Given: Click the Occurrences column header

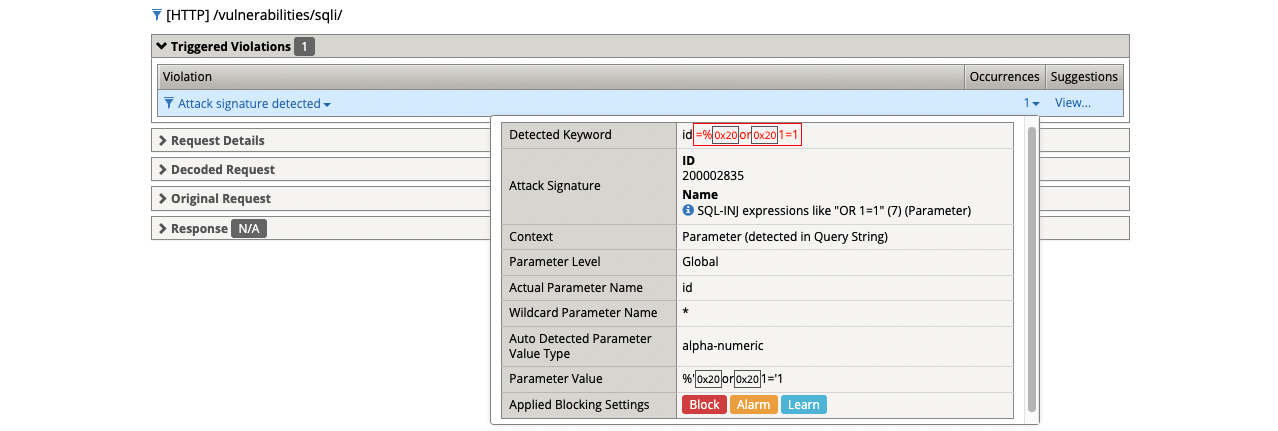Looking at the screenshot, I should 1004,77.
